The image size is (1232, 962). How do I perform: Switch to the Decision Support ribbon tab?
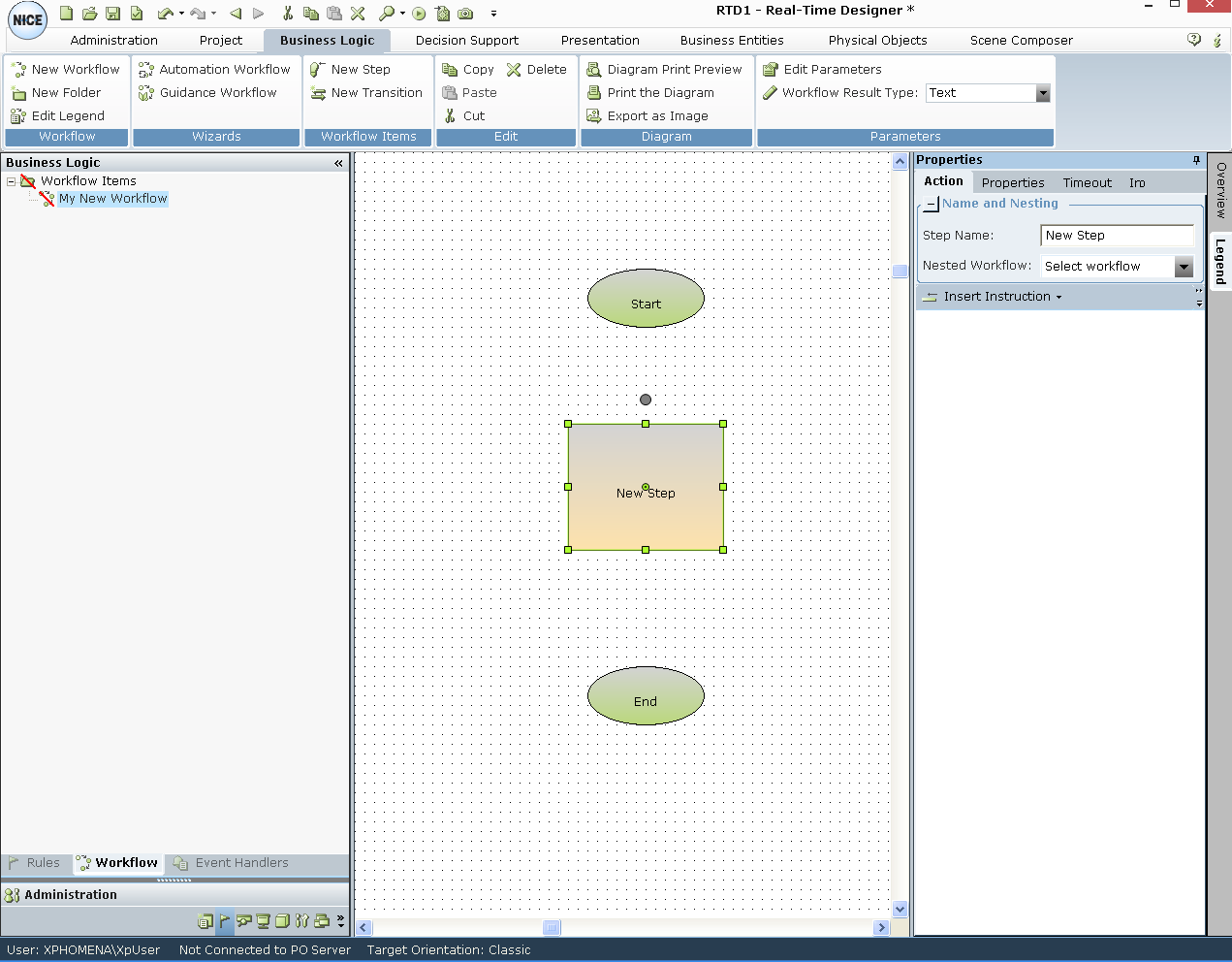466,41
